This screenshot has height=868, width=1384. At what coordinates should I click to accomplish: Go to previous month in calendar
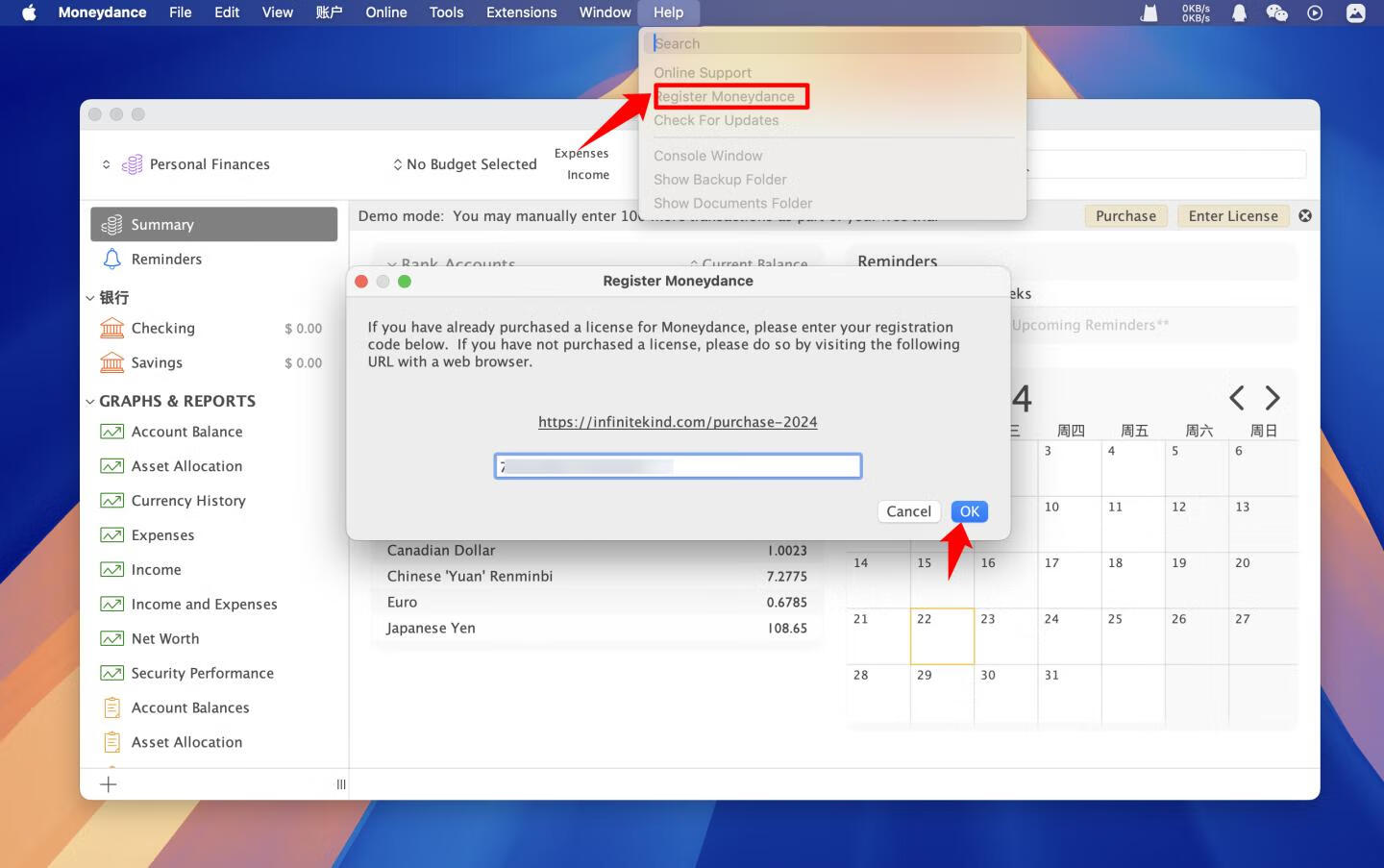1237,398
